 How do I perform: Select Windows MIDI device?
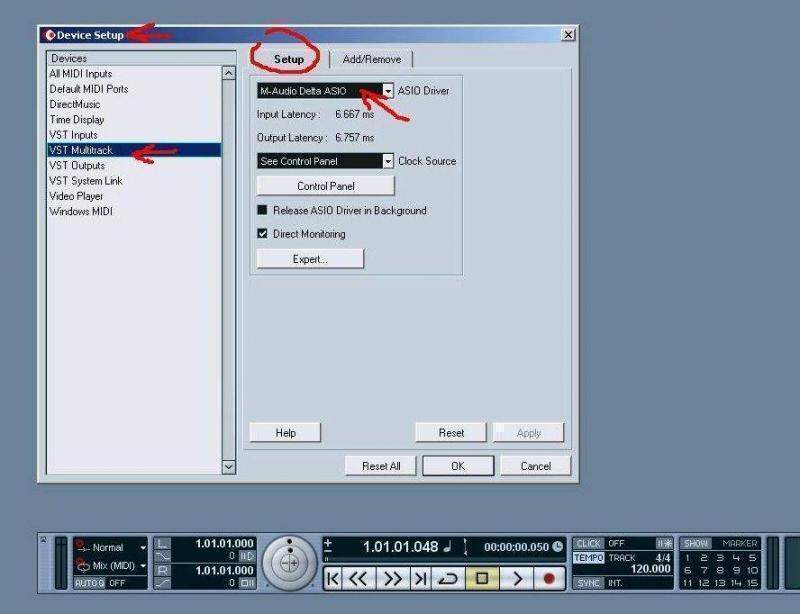click(134, 212)
